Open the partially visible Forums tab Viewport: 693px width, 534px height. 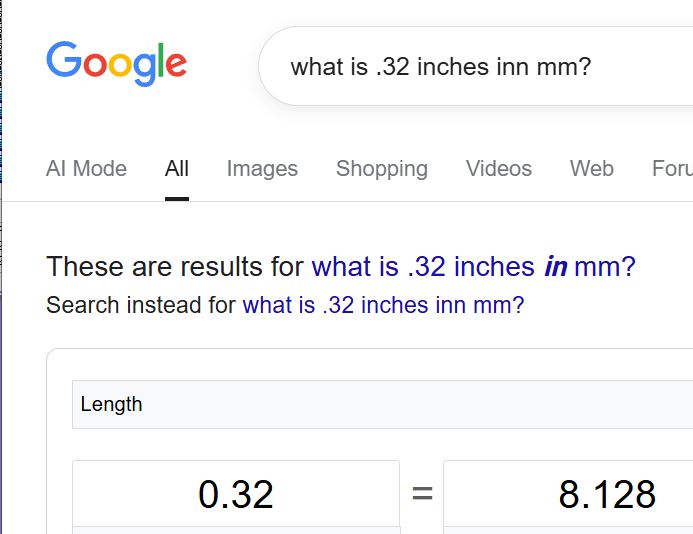pyautogui.click(x=672, y=169)
